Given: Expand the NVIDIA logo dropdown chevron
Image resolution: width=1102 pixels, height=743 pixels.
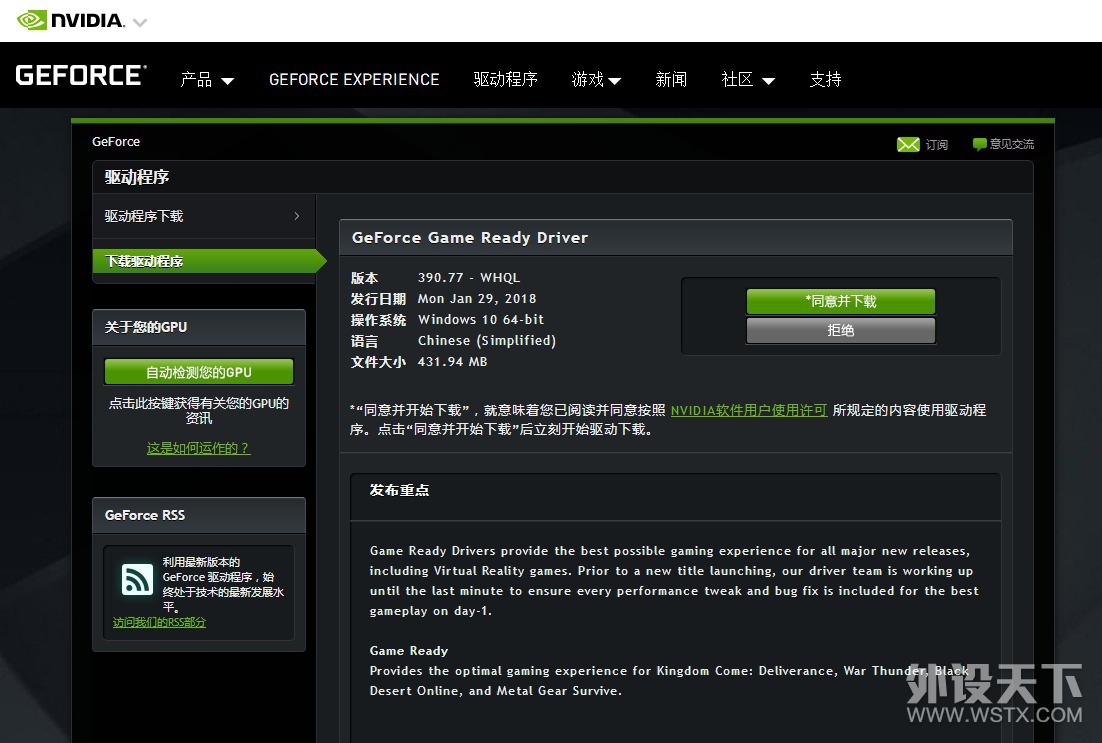Looking at the screenshot, I should (140, 22).
